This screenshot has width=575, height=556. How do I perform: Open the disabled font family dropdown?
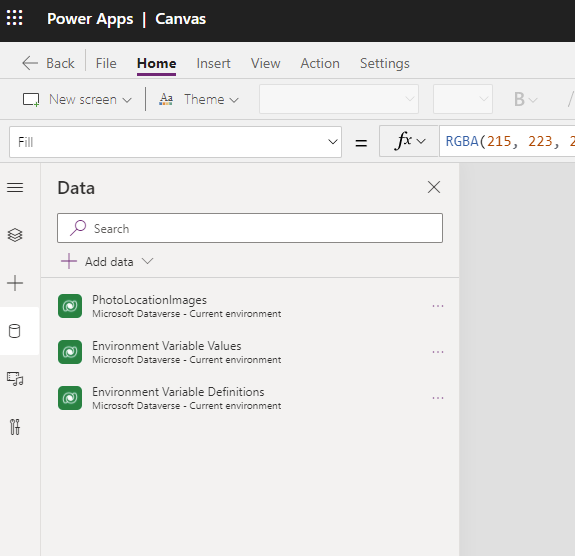pyautogui.click(x=339, y=99)
